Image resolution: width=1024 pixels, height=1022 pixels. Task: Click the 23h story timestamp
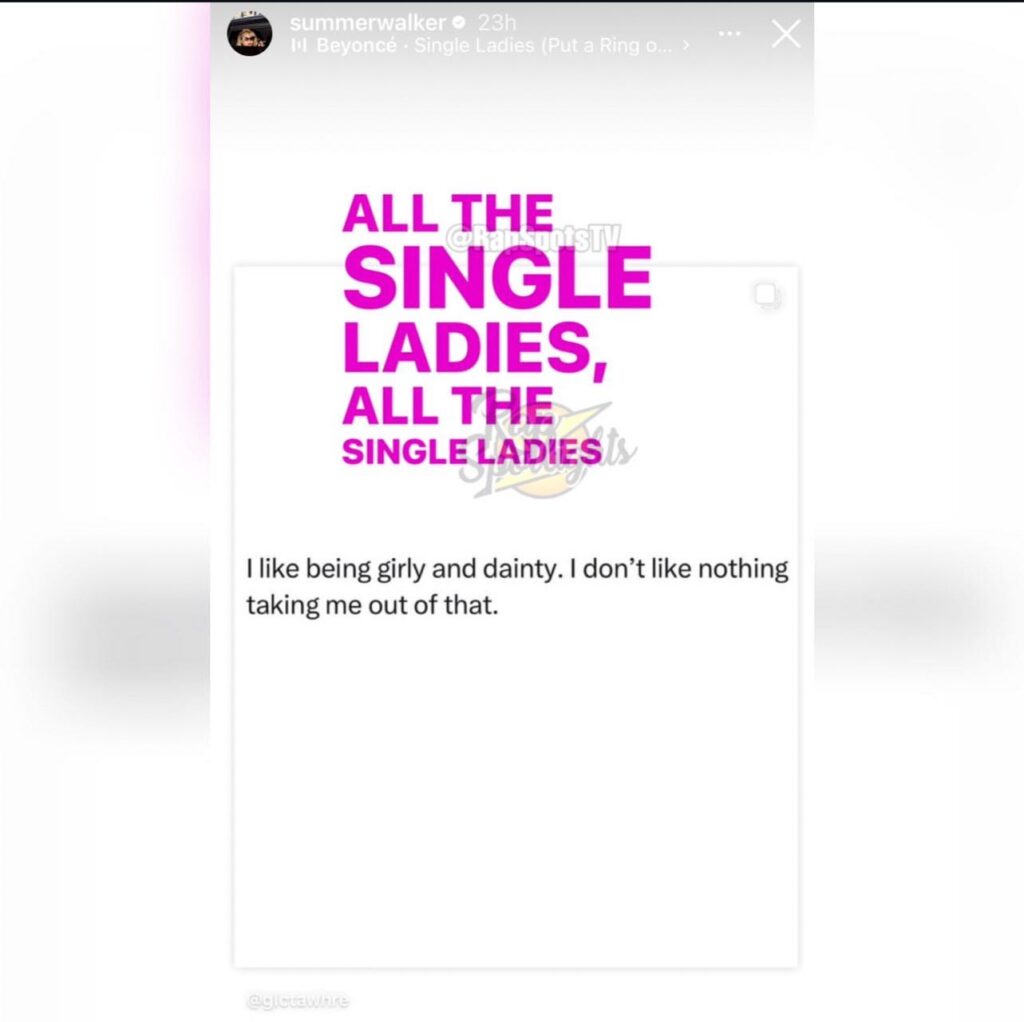pyautogui.click(x=497, y=23)
